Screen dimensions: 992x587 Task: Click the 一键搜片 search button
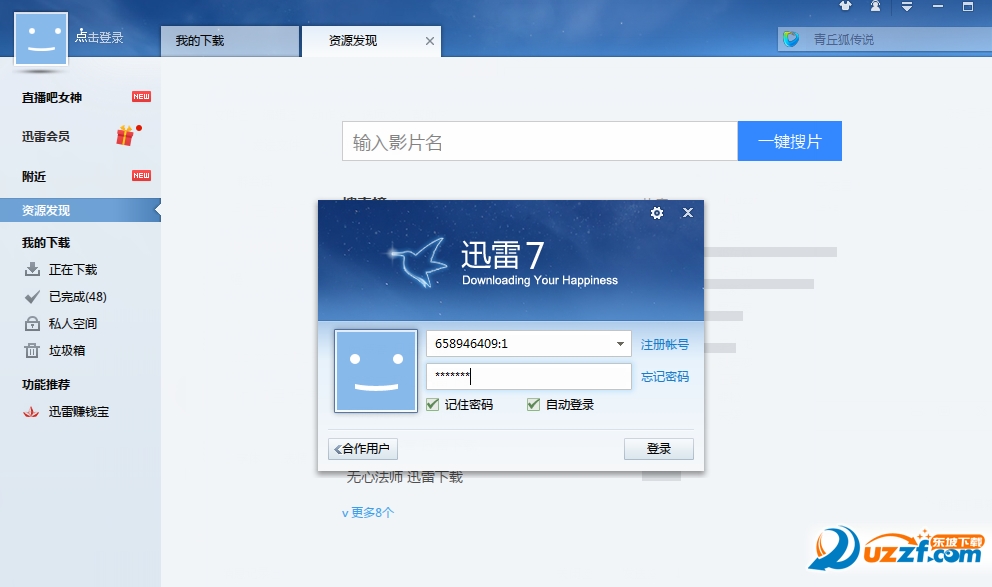pos(790,141)
